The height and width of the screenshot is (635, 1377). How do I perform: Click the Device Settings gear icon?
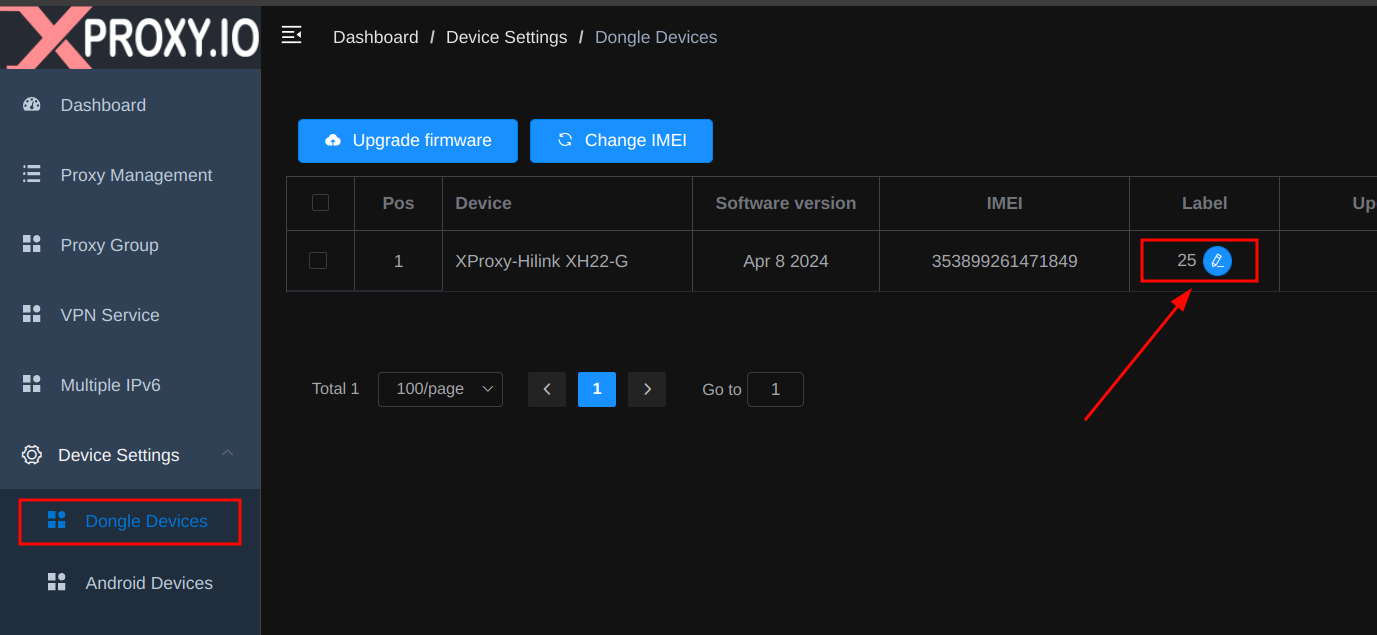coord(32,455)
